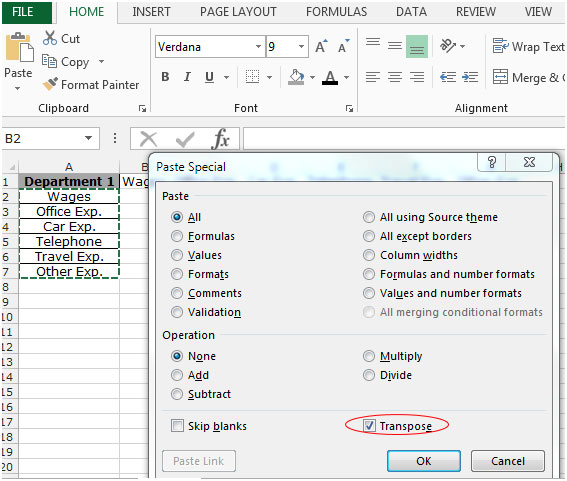Apply Italic formatting
This screenshot has height=481, width=567.
click(187, 77)
